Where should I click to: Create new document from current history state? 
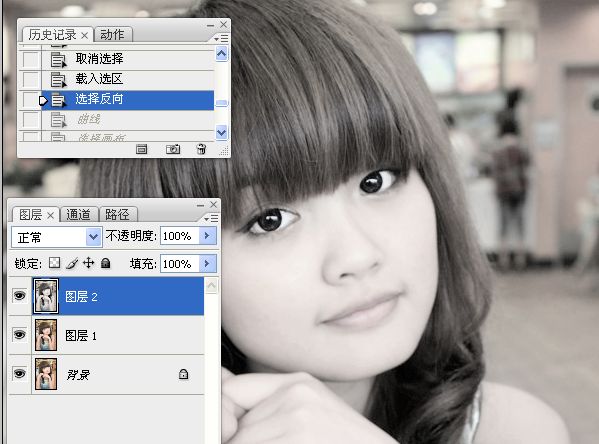point(141,149)
